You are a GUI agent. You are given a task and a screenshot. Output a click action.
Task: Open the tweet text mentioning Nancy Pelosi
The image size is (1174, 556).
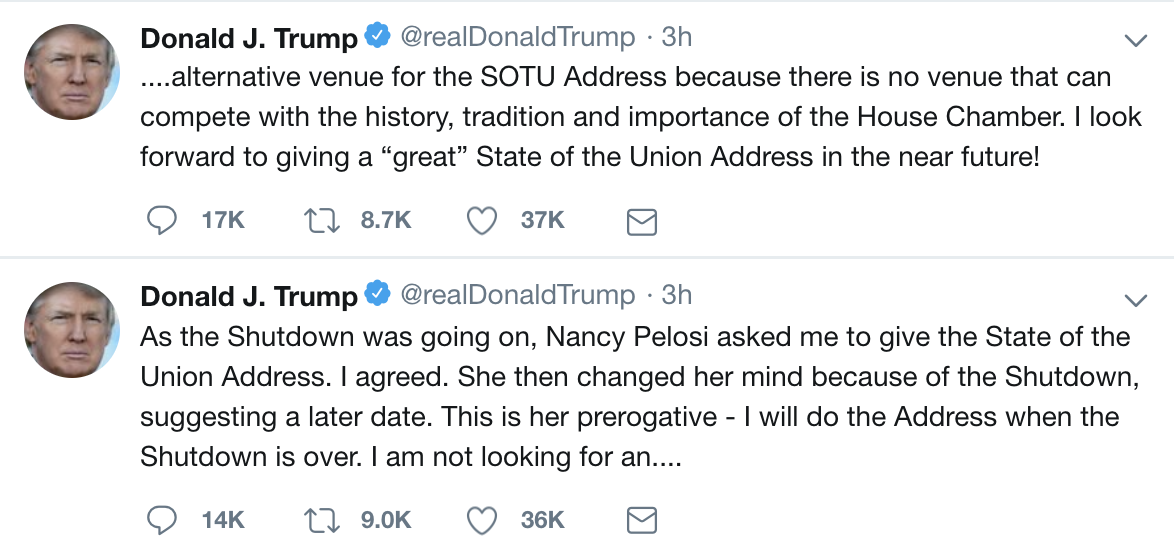634,395
